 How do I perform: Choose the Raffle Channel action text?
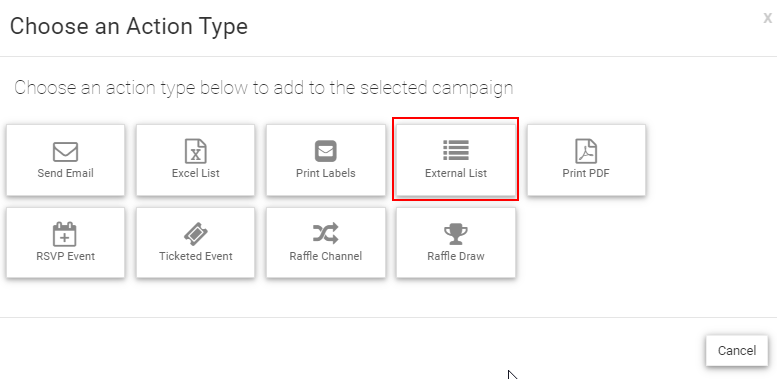point(326,256)
